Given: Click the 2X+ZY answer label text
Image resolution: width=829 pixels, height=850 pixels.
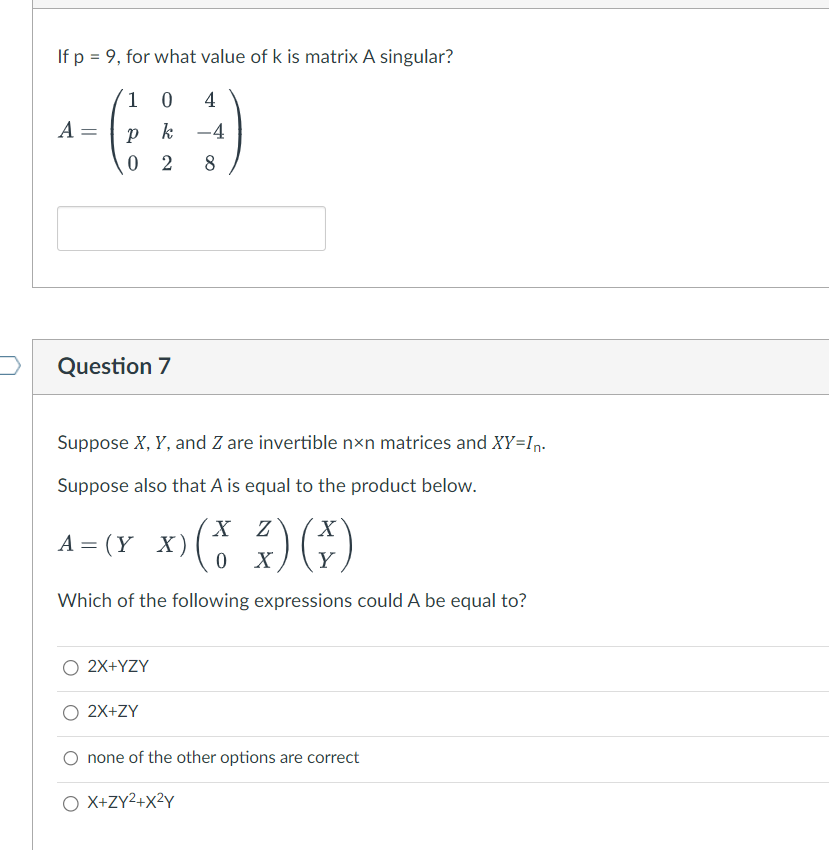Looking at the screenshot, I should point(111,712).
